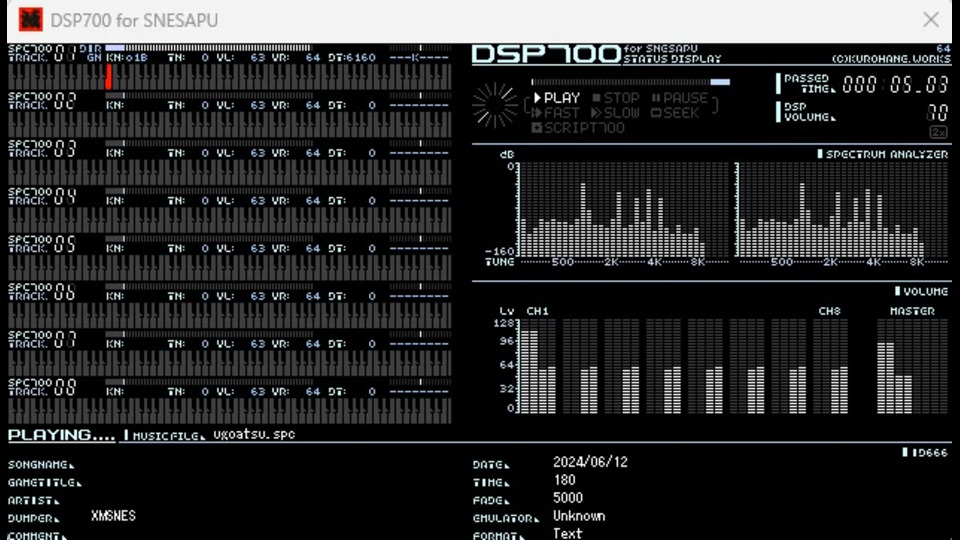Image resolution: width=960 pixels, height=540 pixels.
Task: Click SPC700 track 04 label
Action: click(x=42, y=197)
